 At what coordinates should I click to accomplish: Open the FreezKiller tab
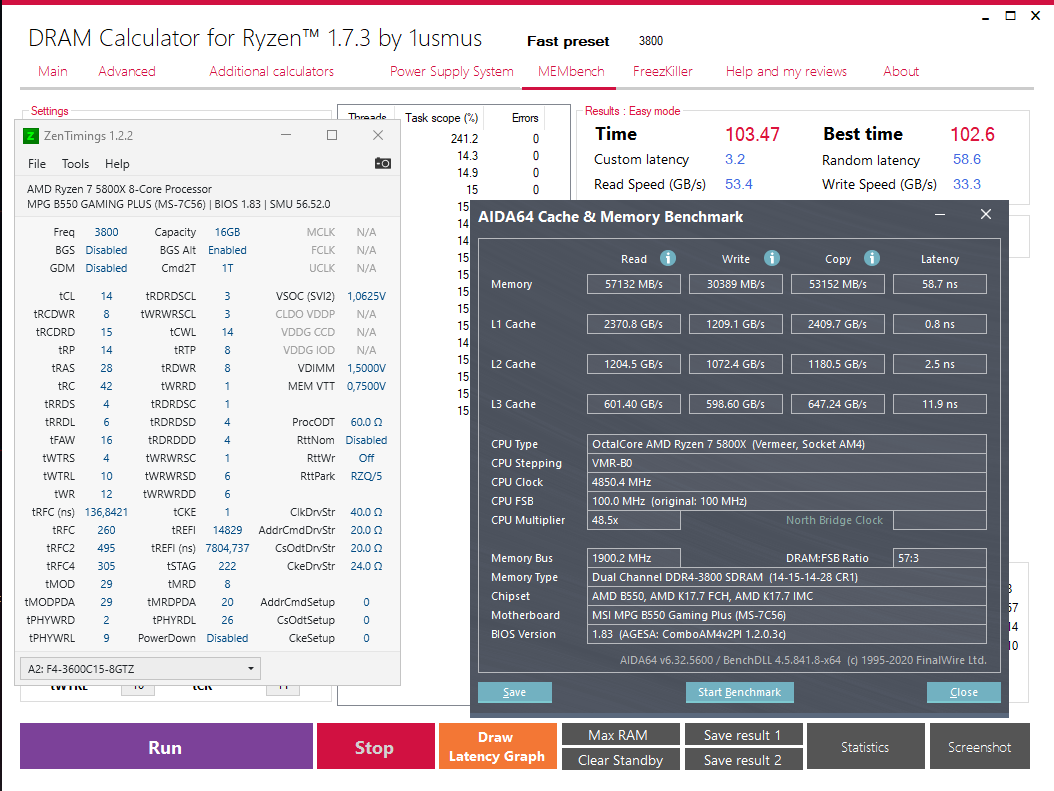pyautogui.click(x=663, y=71)
